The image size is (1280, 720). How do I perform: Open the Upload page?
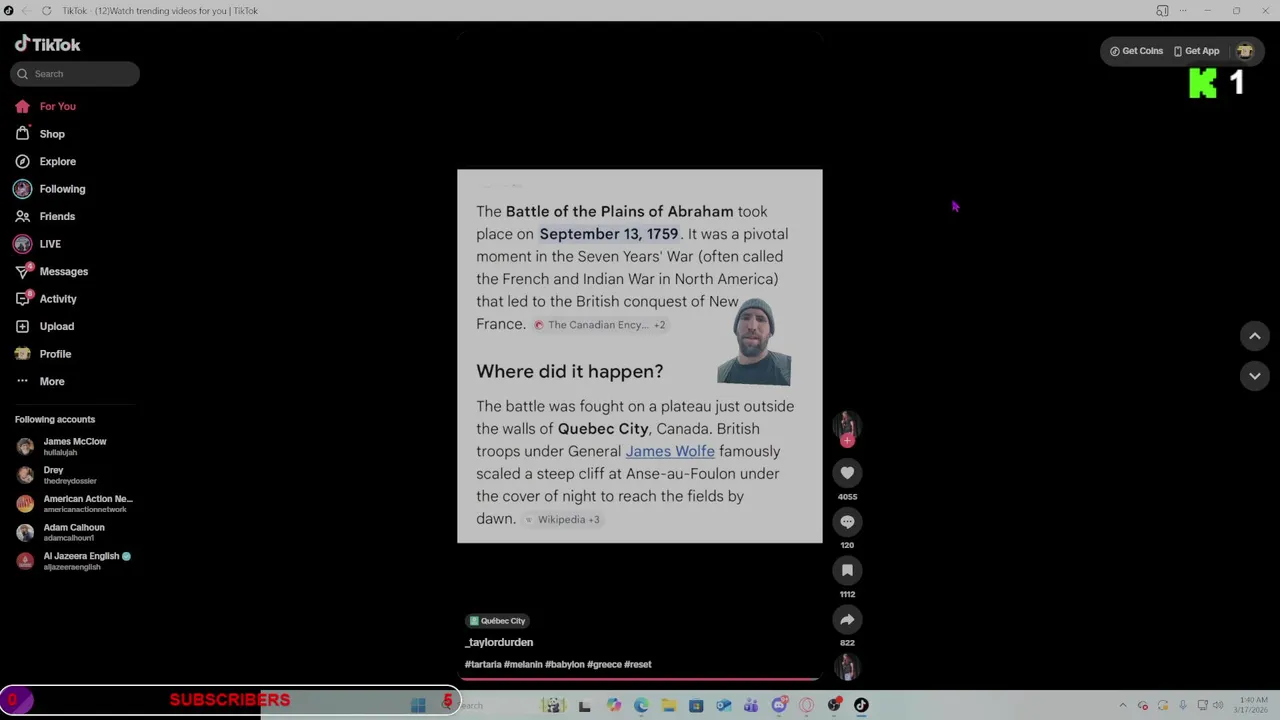(x=45, y=326)
